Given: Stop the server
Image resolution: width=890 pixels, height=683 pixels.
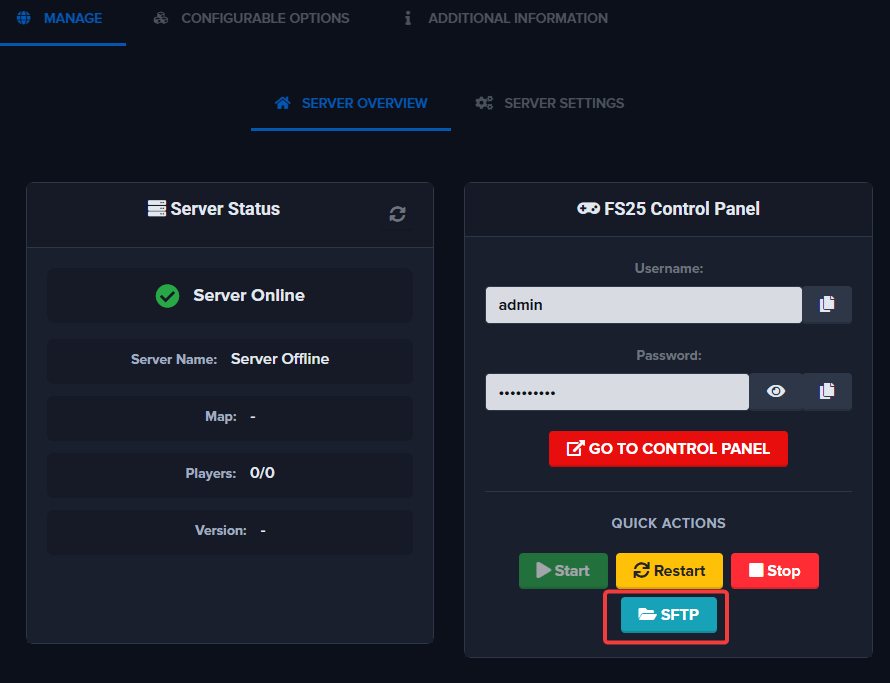Looking at the screenshot, I should point(774,571).
